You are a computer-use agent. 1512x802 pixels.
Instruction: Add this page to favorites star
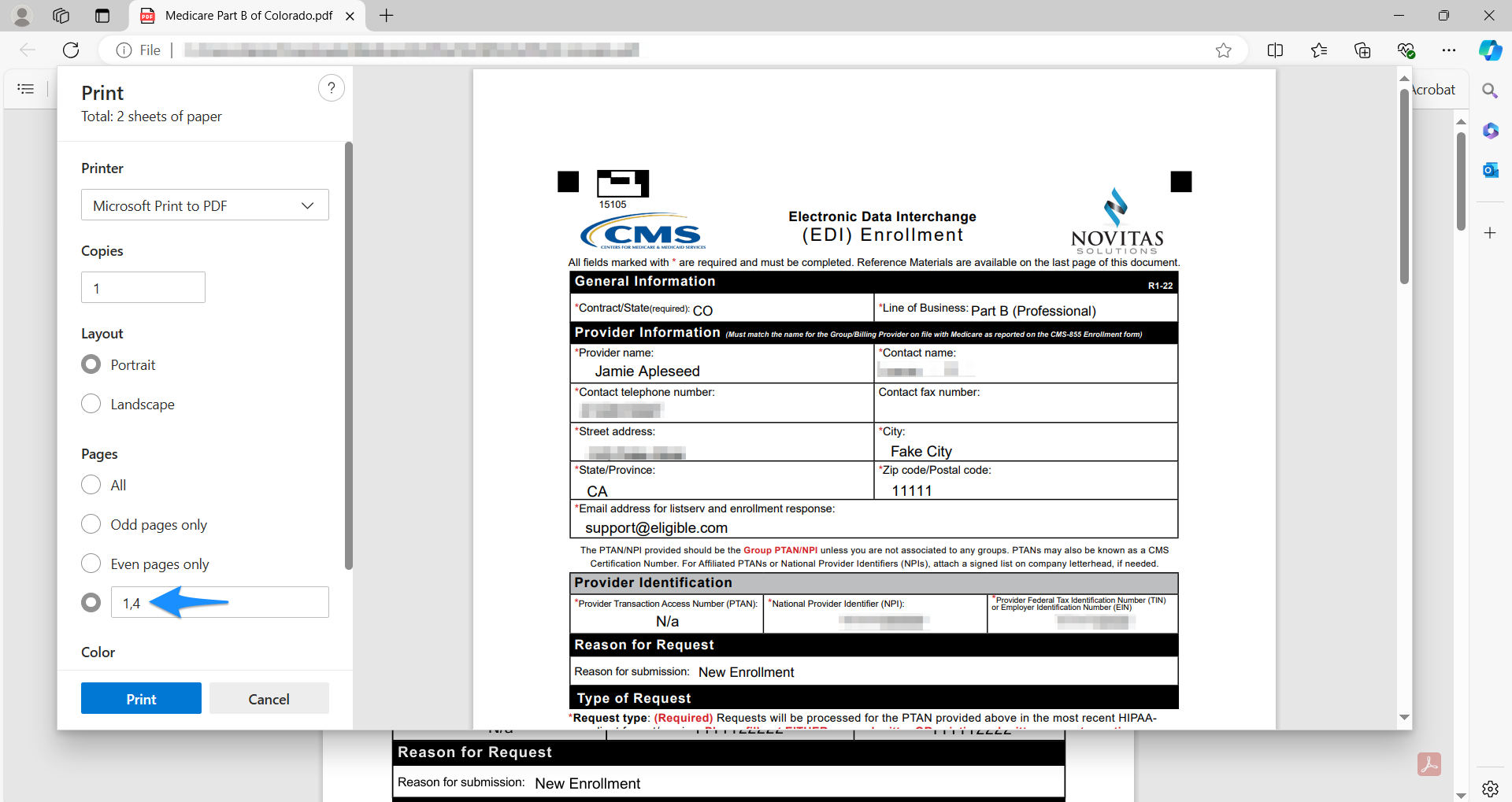coord(1223,50)
